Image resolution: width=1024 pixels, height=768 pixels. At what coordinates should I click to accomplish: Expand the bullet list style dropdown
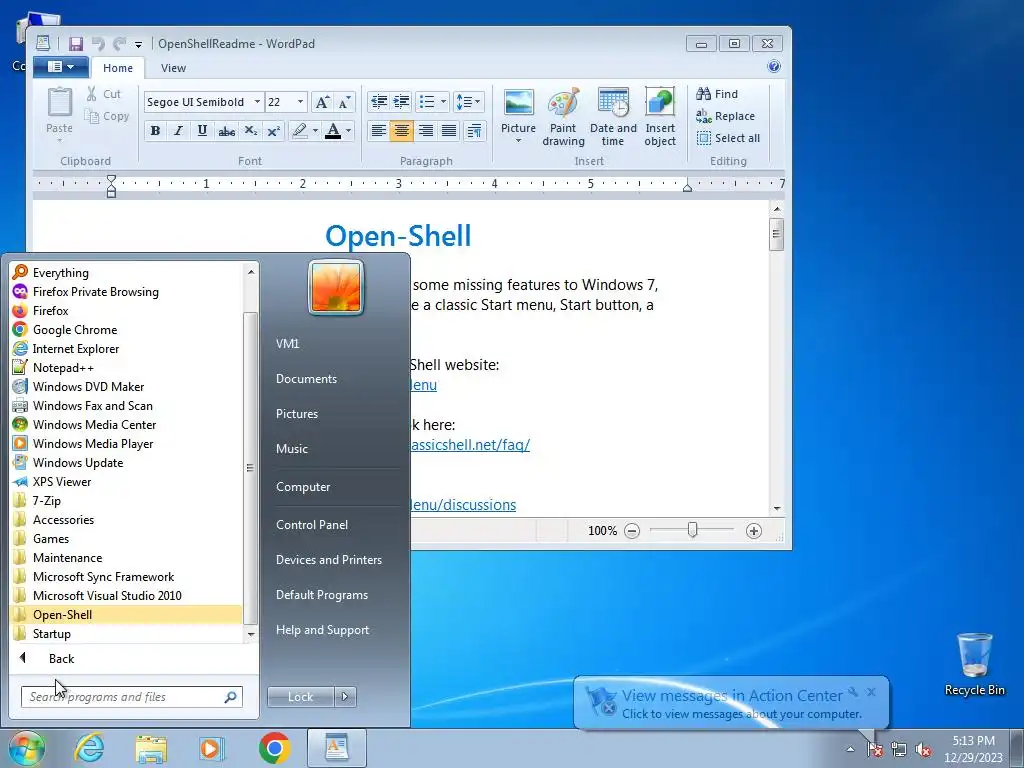(443, 101)
